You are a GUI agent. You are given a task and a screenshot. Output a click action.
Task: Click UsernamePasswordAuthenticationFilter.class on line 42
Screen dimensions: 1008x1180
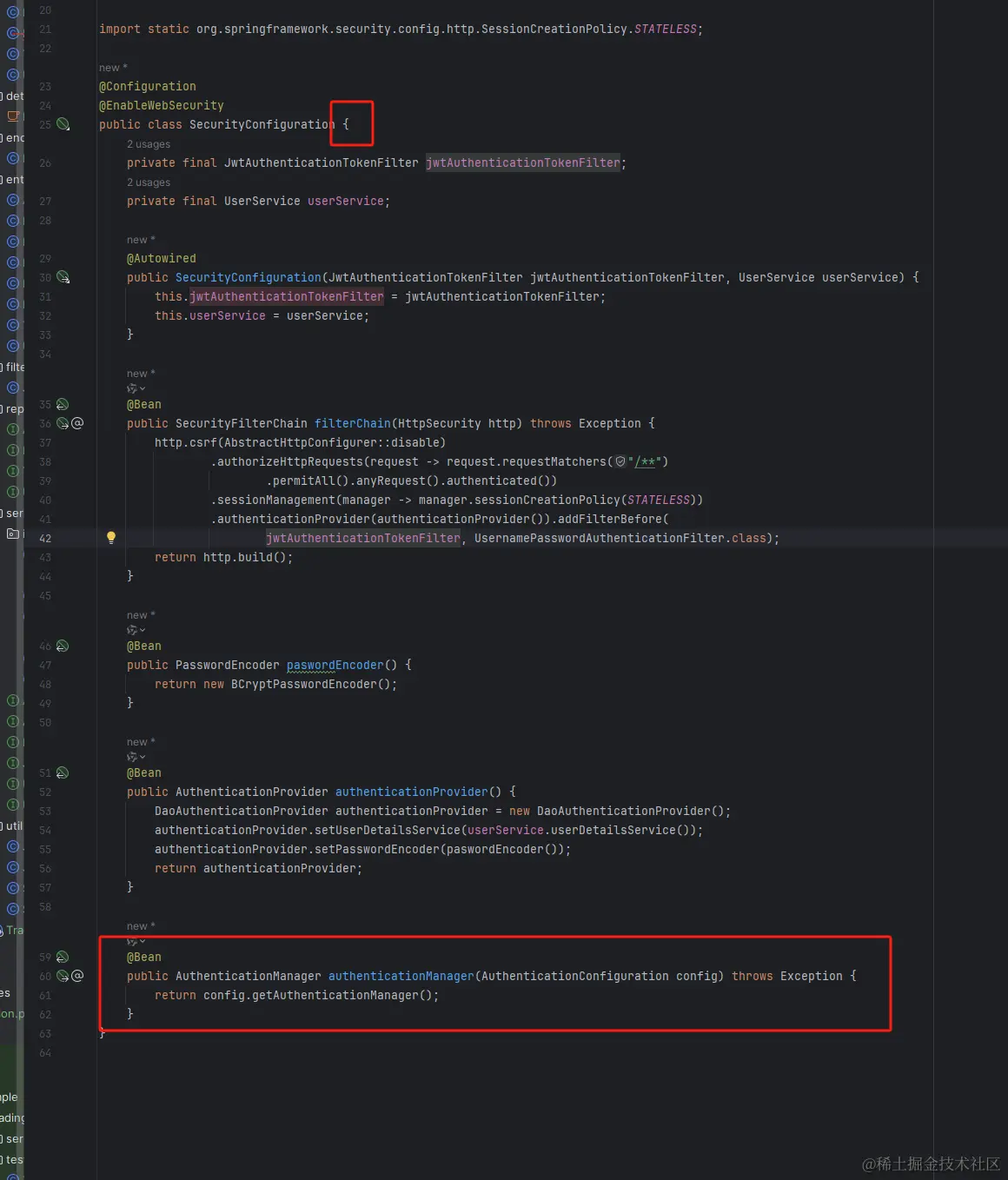point(620,538)
